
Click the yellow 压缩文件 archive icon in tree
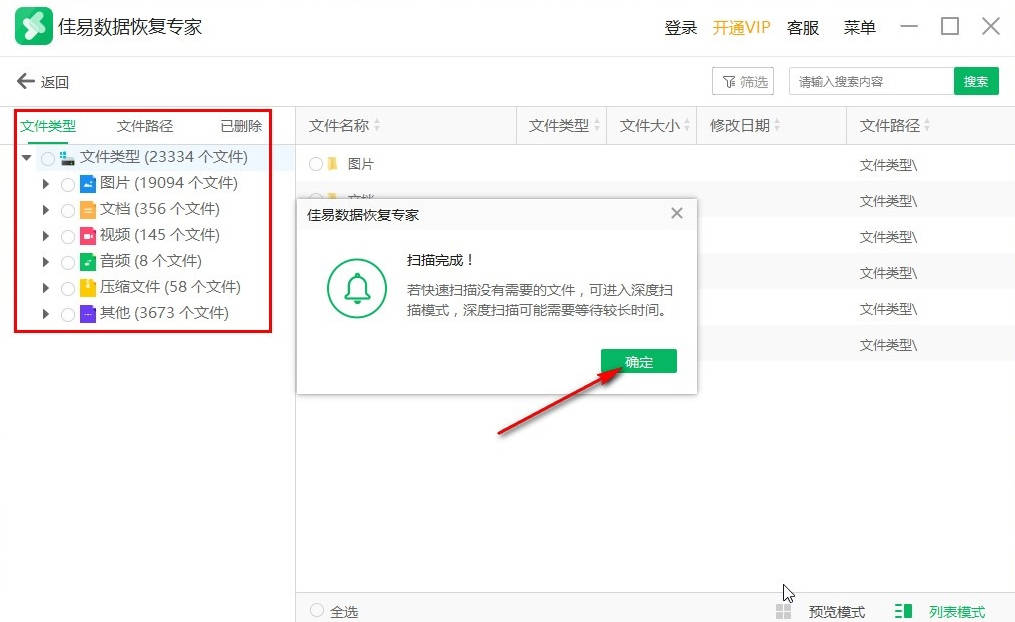tap(87, 287)
